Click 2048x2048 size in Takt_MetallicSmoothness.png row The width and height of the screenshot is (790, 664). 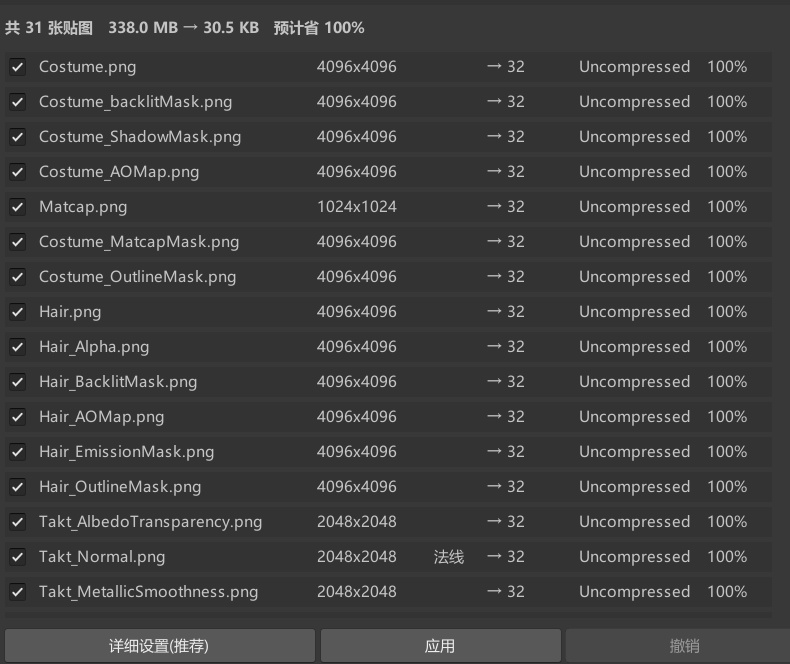(x=357, y=592)
